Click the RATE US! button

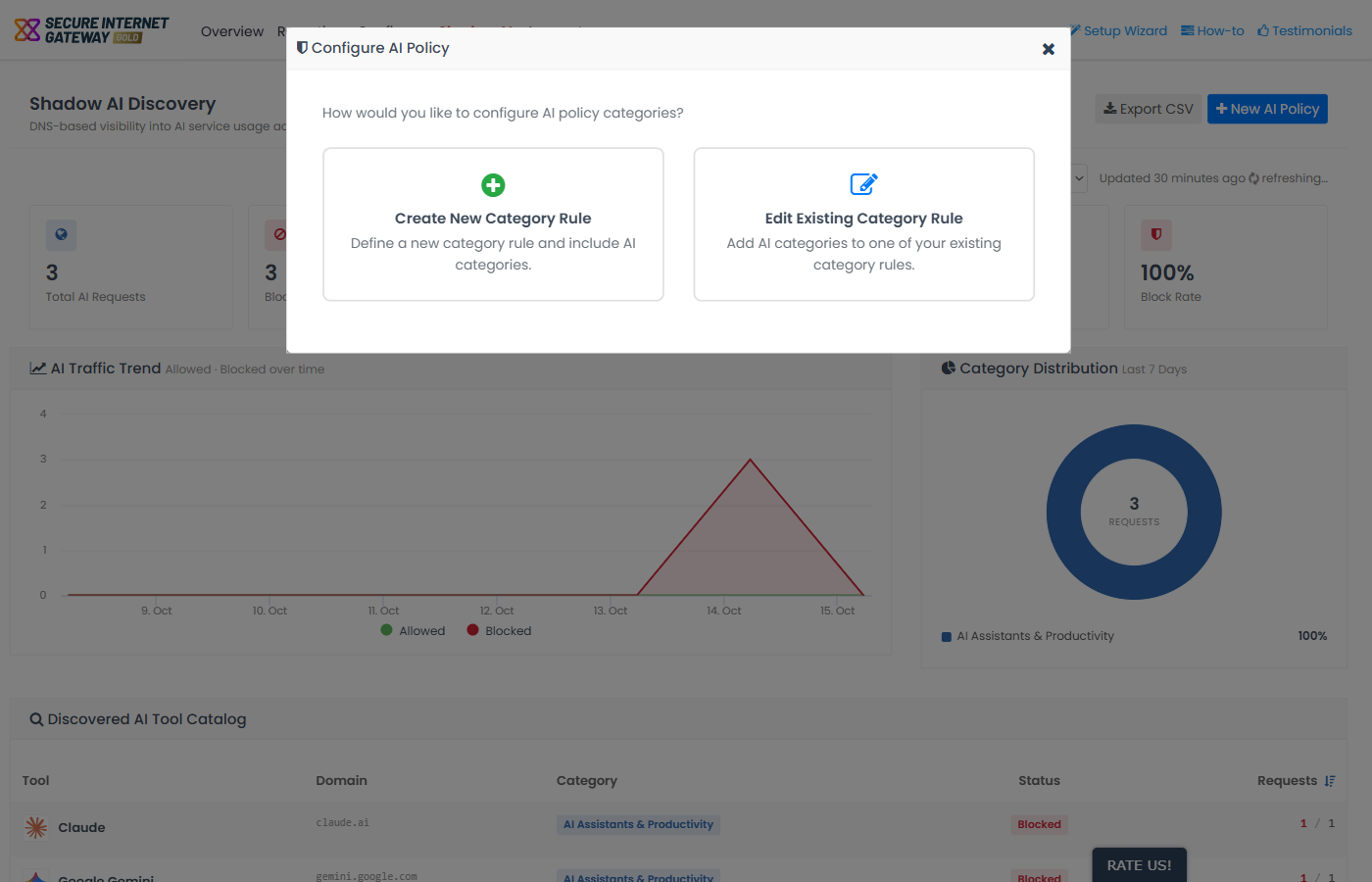pos(1140,865)
